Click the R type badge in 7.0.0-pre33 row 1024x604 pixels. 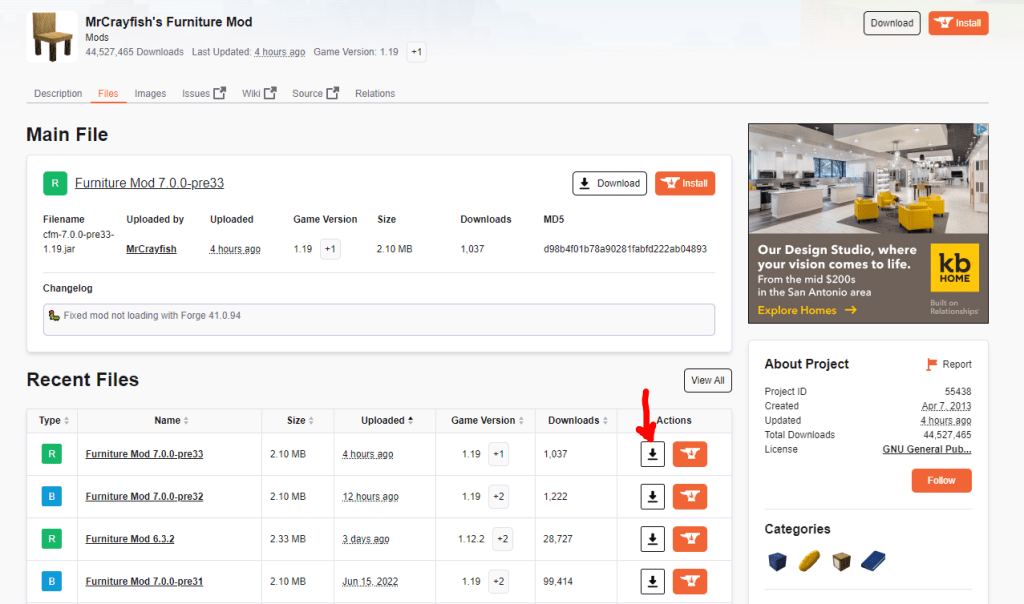point(52,454)
